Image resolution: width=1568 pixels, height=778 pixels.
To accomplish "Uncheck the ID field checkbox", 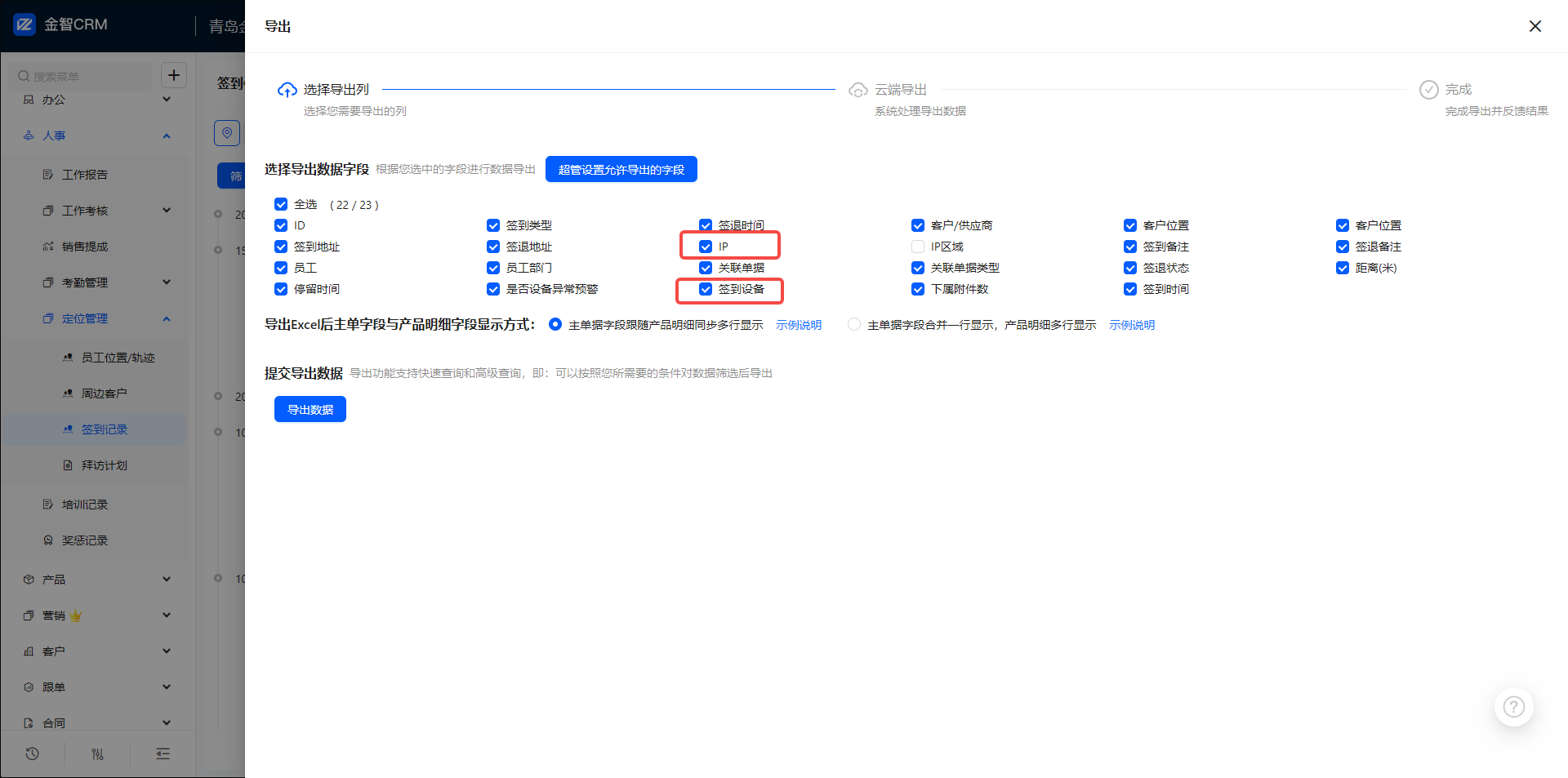I will [281, 225].
